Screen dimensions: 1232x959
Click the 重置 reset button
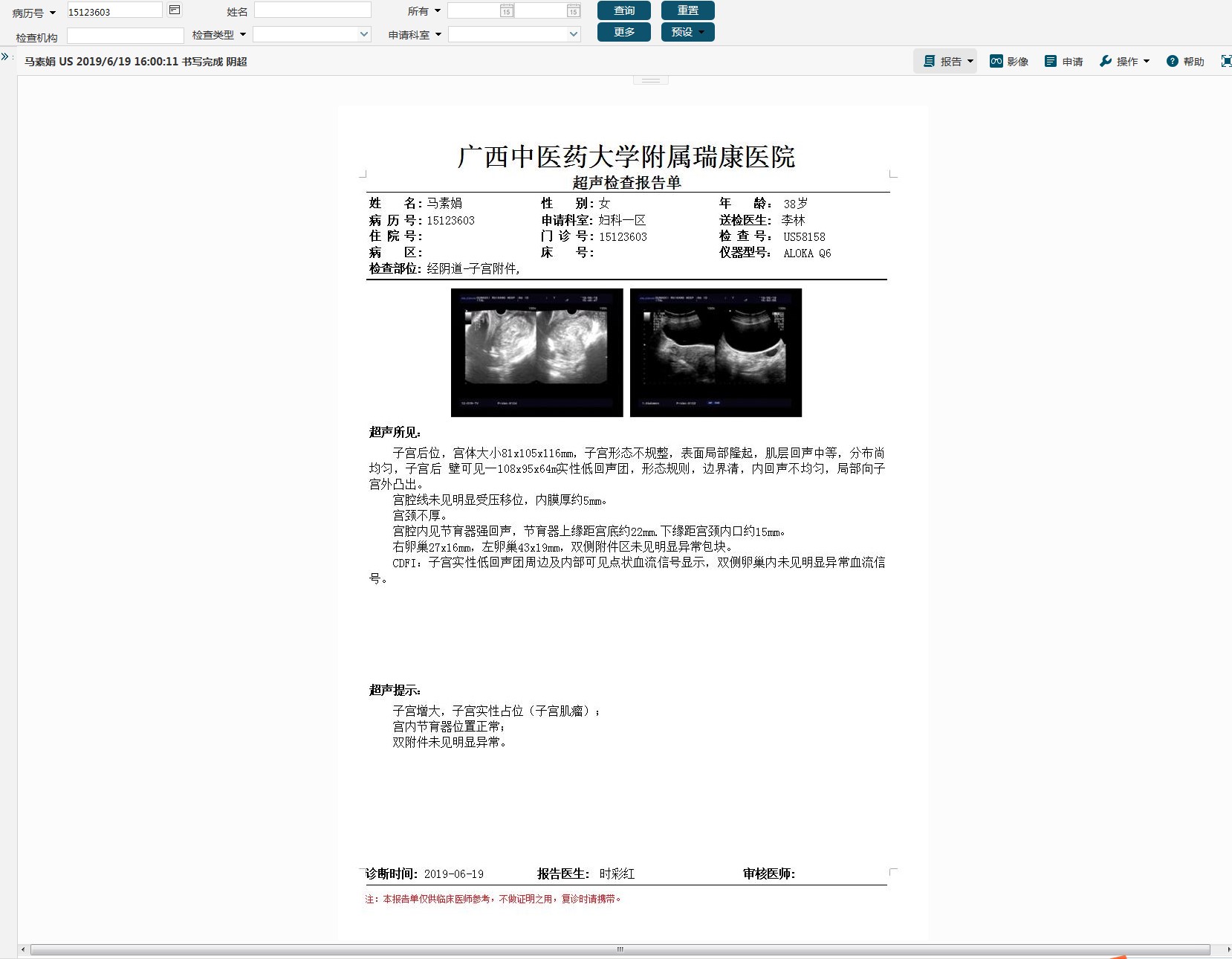687,10
